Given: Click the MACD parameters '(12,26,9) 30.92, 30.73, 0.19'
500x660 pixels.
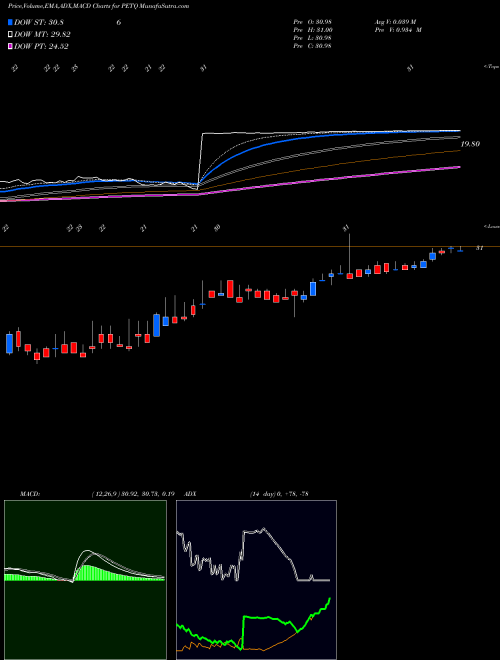Looking at the screenshot, I should point(133,494).
